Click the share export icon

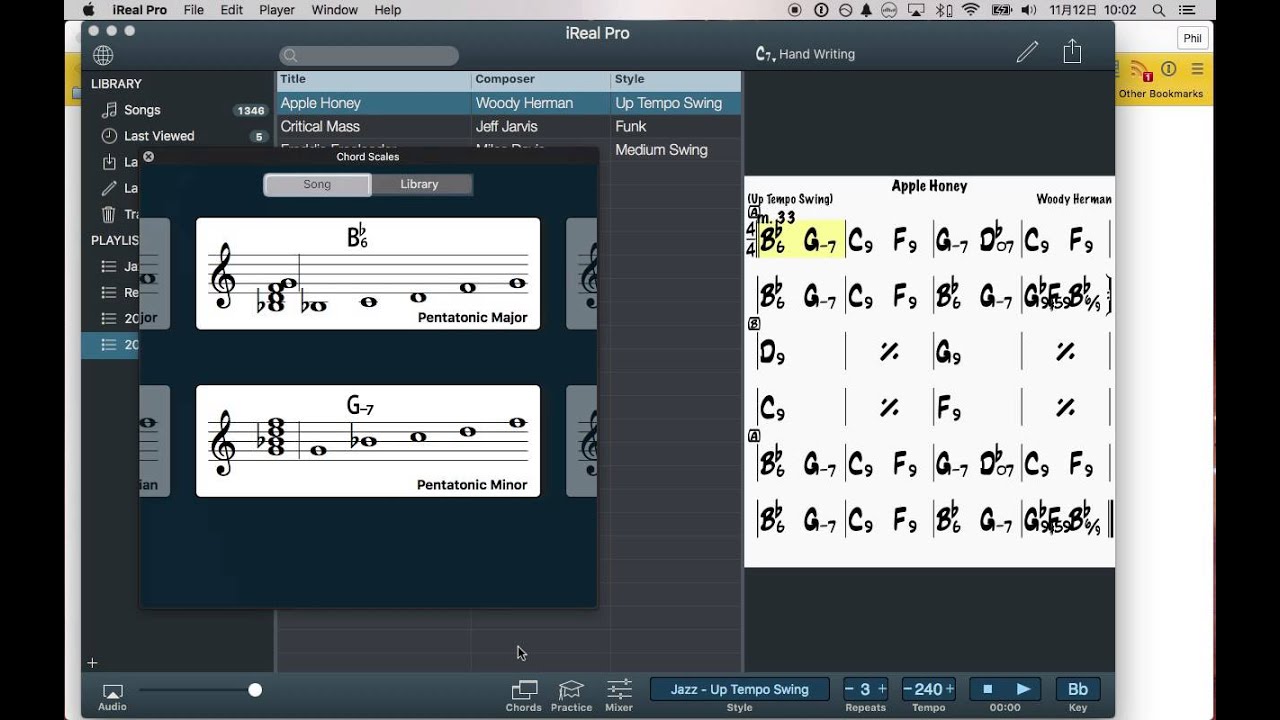(1072, 51)
